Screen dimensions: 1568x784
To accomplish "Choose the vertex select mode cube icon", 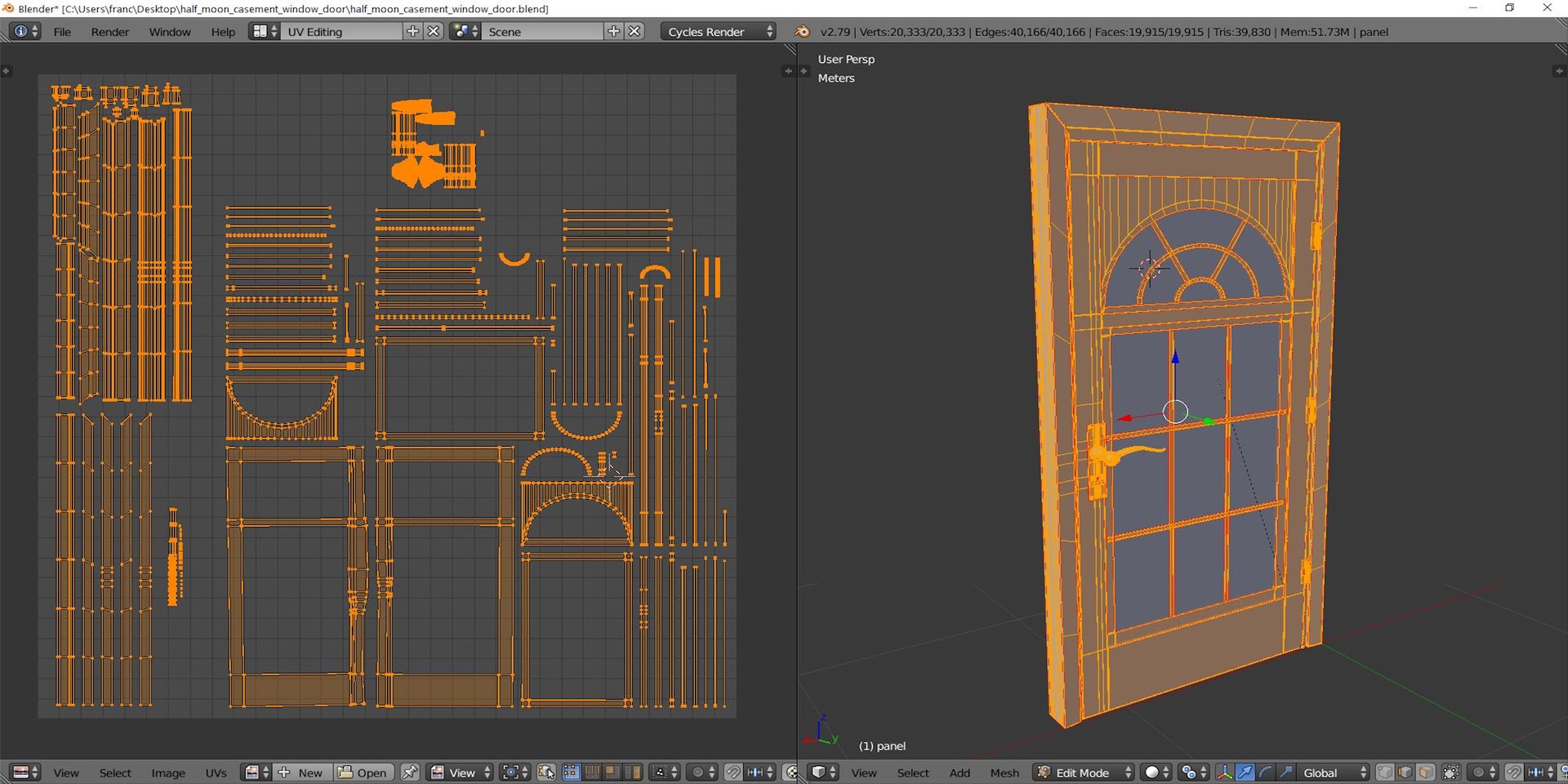I will (1385, 773).
